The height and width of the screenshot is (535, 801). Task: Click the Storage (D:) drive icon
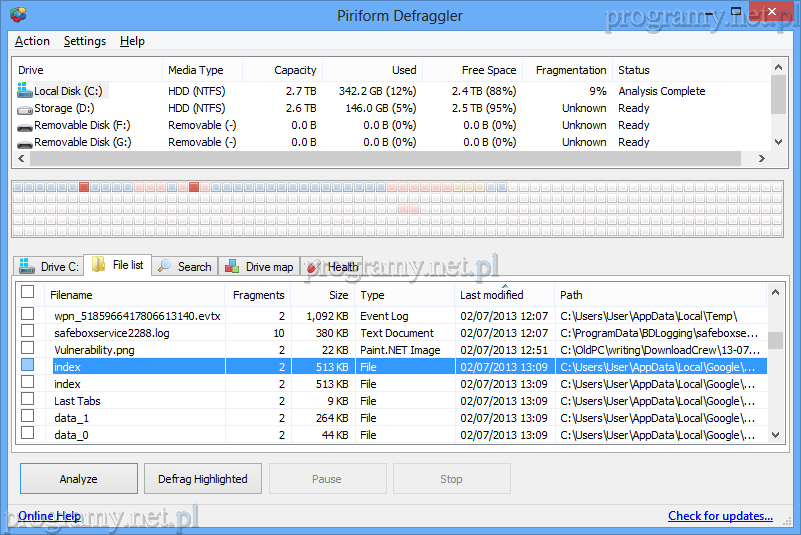tap(25, 108)
